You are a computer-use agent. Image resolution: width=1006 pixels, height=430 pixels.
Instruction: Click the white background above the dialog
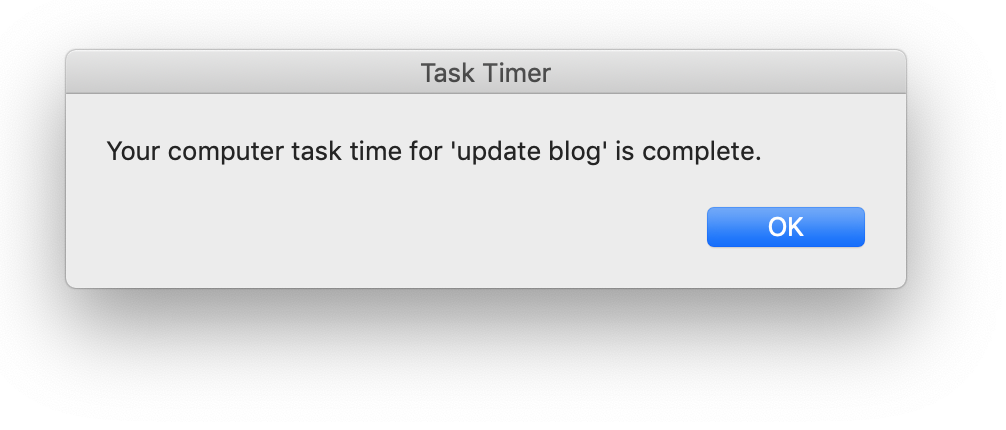pyautogui.click(x=486, y=22)
